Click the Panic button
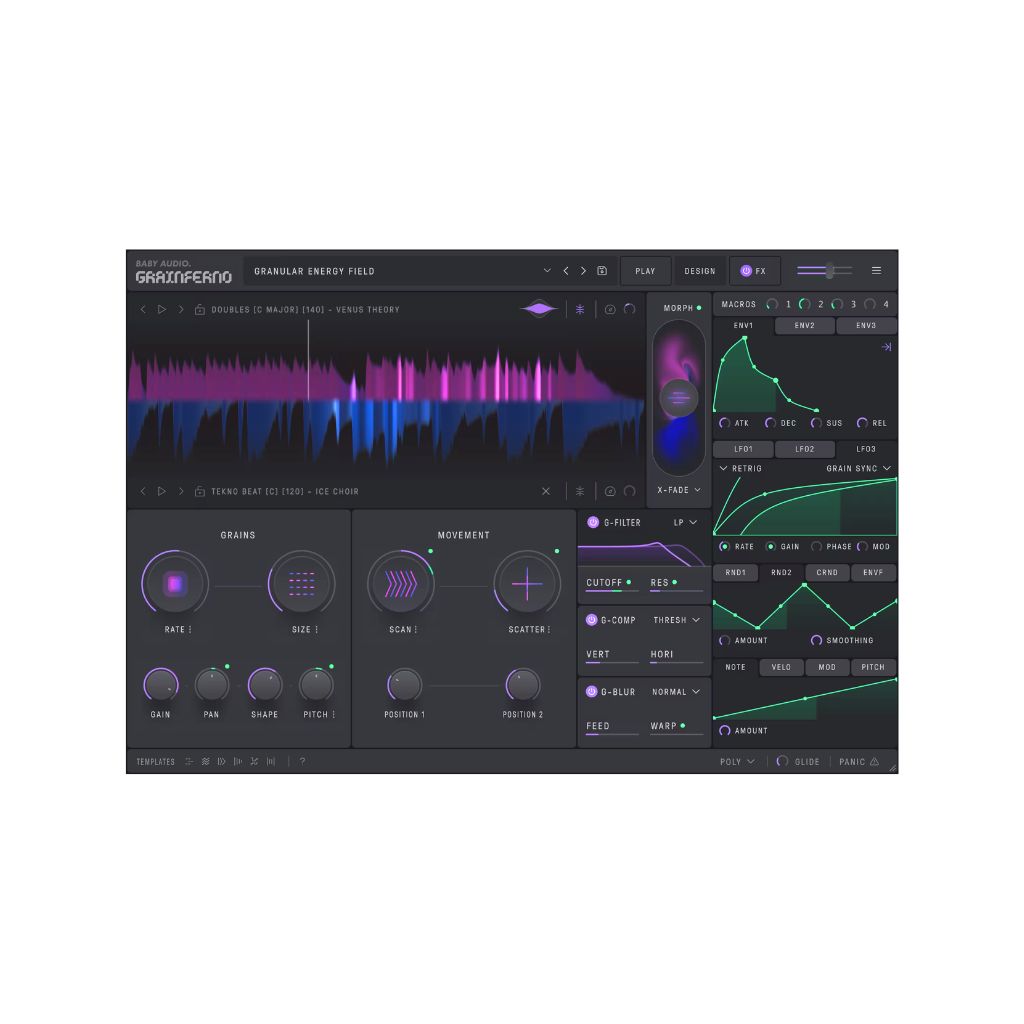The width and height of the screenshot is (1024, 1024). tap(859, 761)
